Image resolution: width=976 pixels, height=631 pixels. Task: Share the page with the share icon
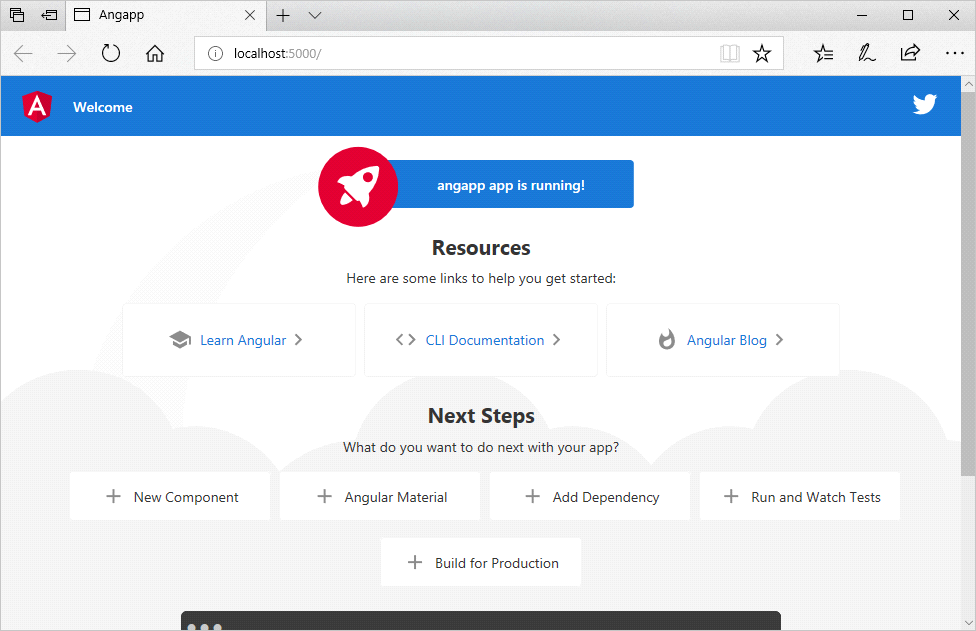[x=910, y=53]
